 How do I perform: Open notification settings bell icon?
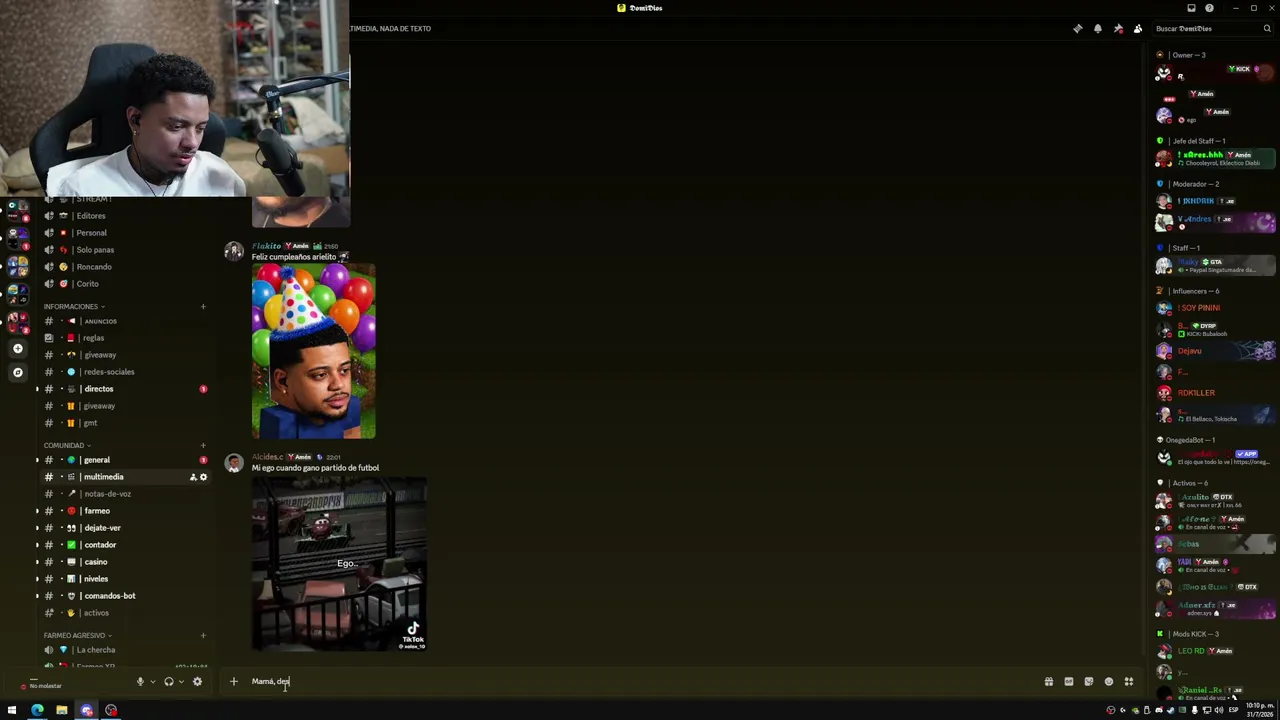1098,29
